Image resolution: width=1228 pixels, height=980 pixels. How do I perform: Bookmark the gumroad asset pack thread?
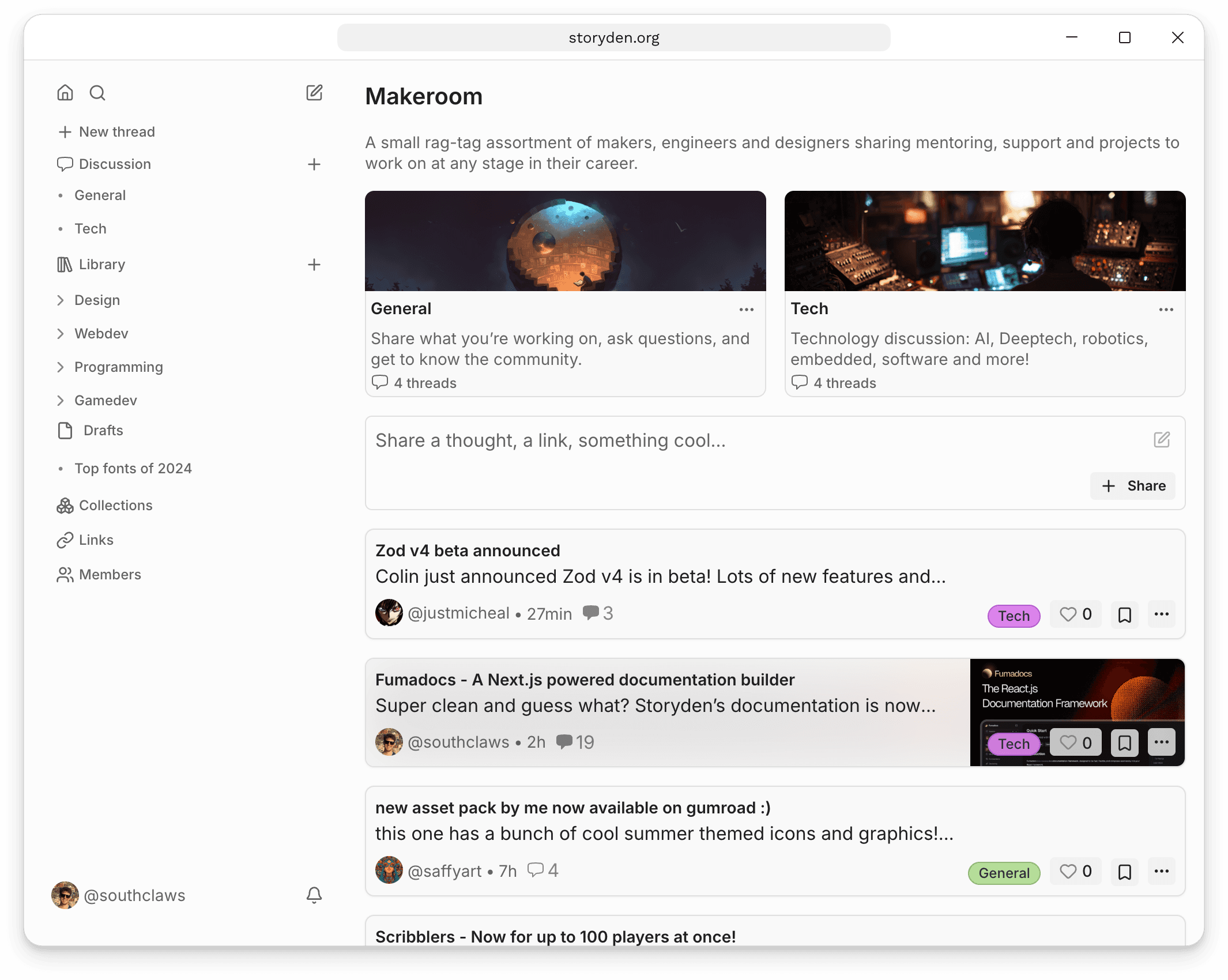click(1124, 872)
